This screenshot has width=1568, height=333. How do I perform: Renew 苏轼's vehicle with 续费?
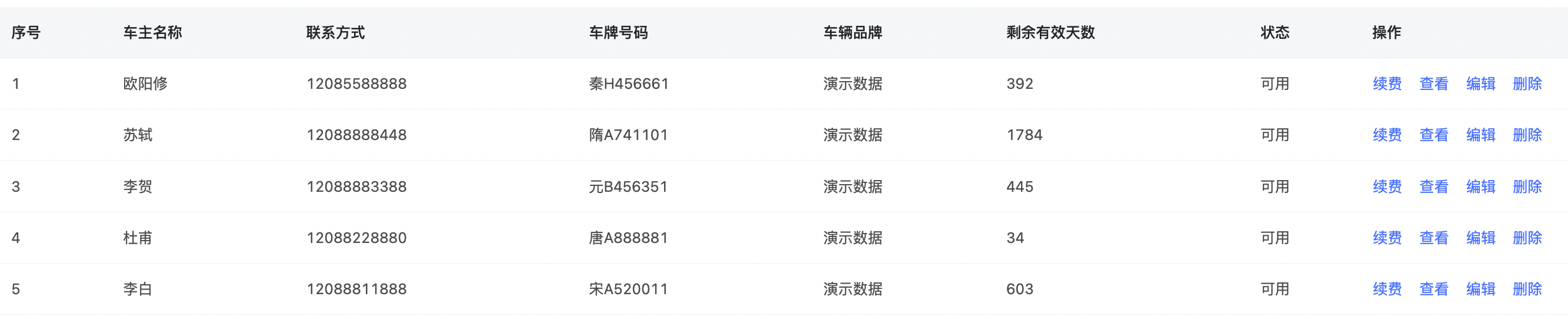point(1387,135)
